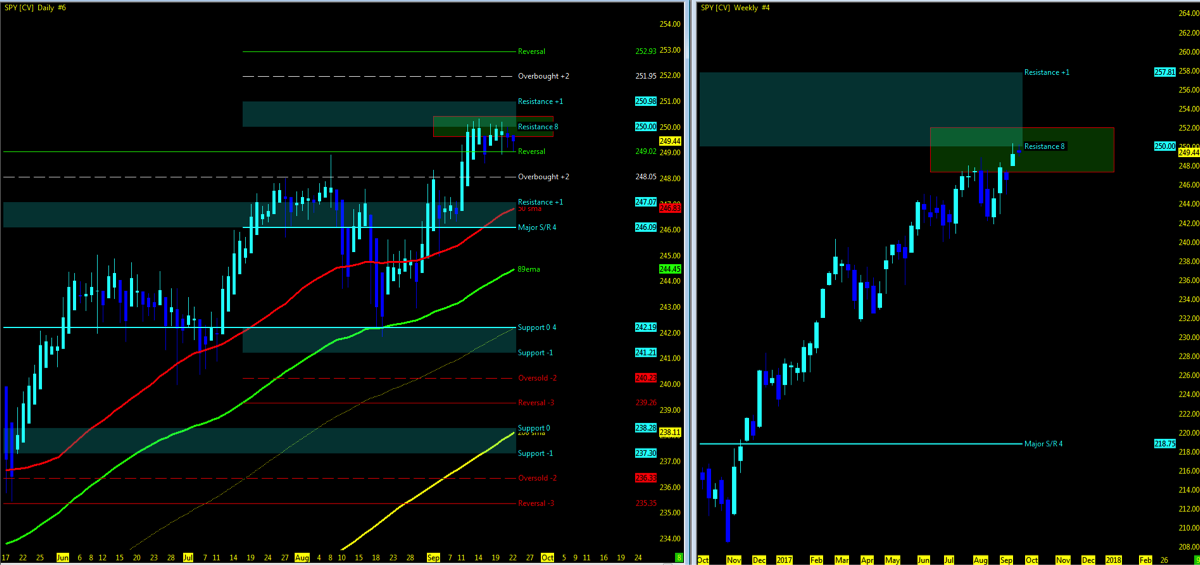Select the Oversold -2 label near 240
The height and width of the screenshot is (565, 1200).
point(537,378)
